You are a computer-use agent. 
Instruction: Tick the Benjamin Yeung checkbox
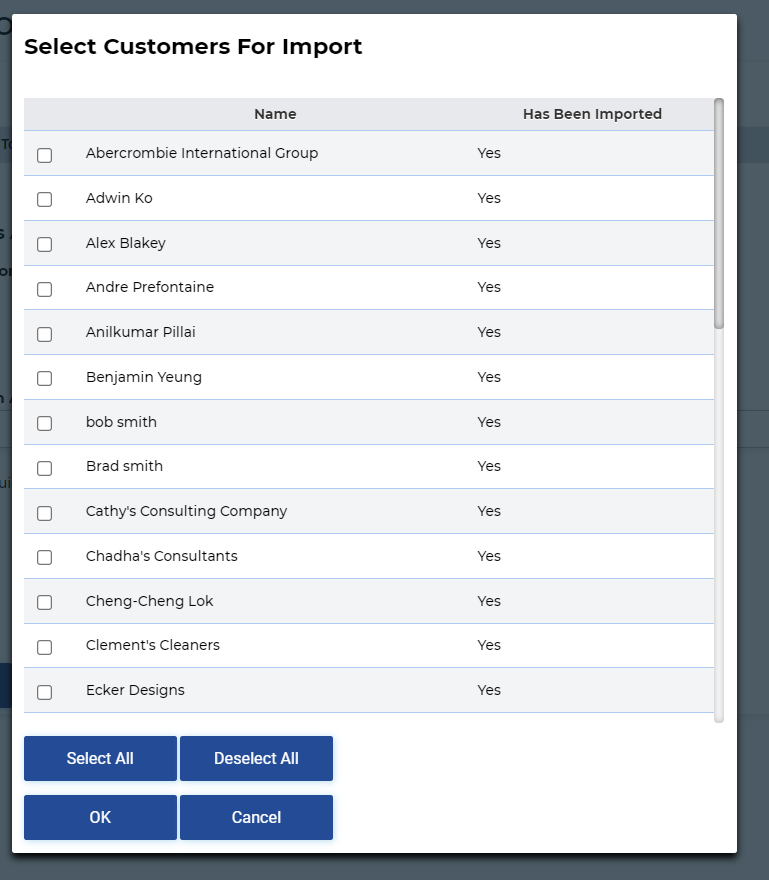pyautogui.click(x=44, y=379)
